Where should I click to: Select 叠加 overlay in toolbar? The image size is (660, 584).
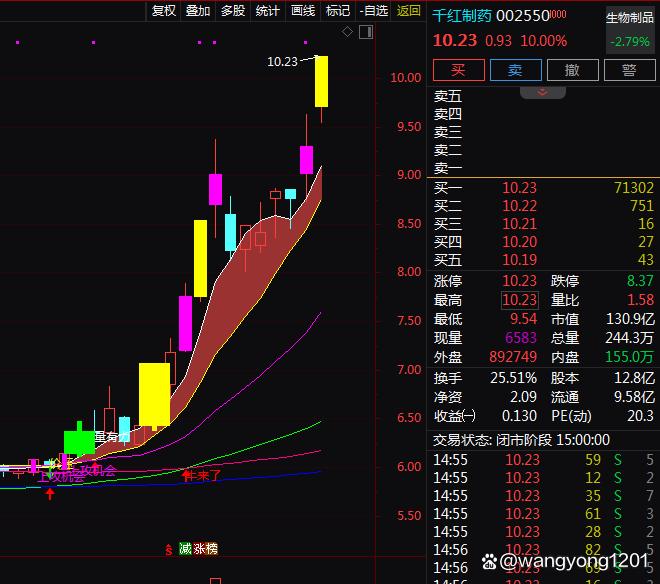pos(198,11)
